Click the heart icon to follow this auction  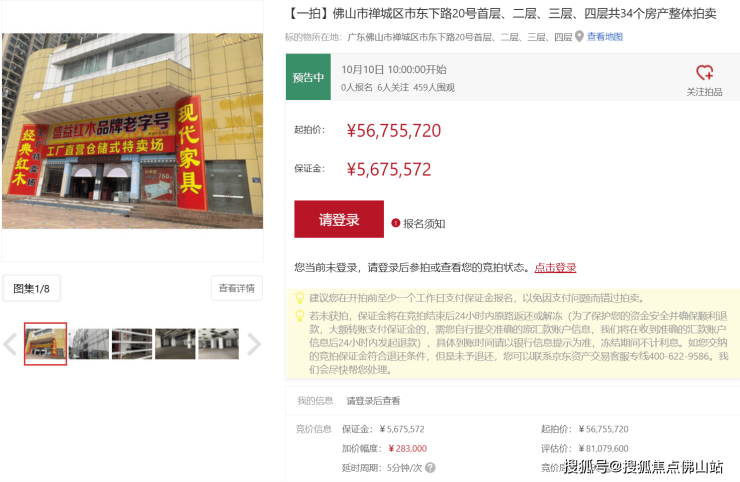pos(705,73)
